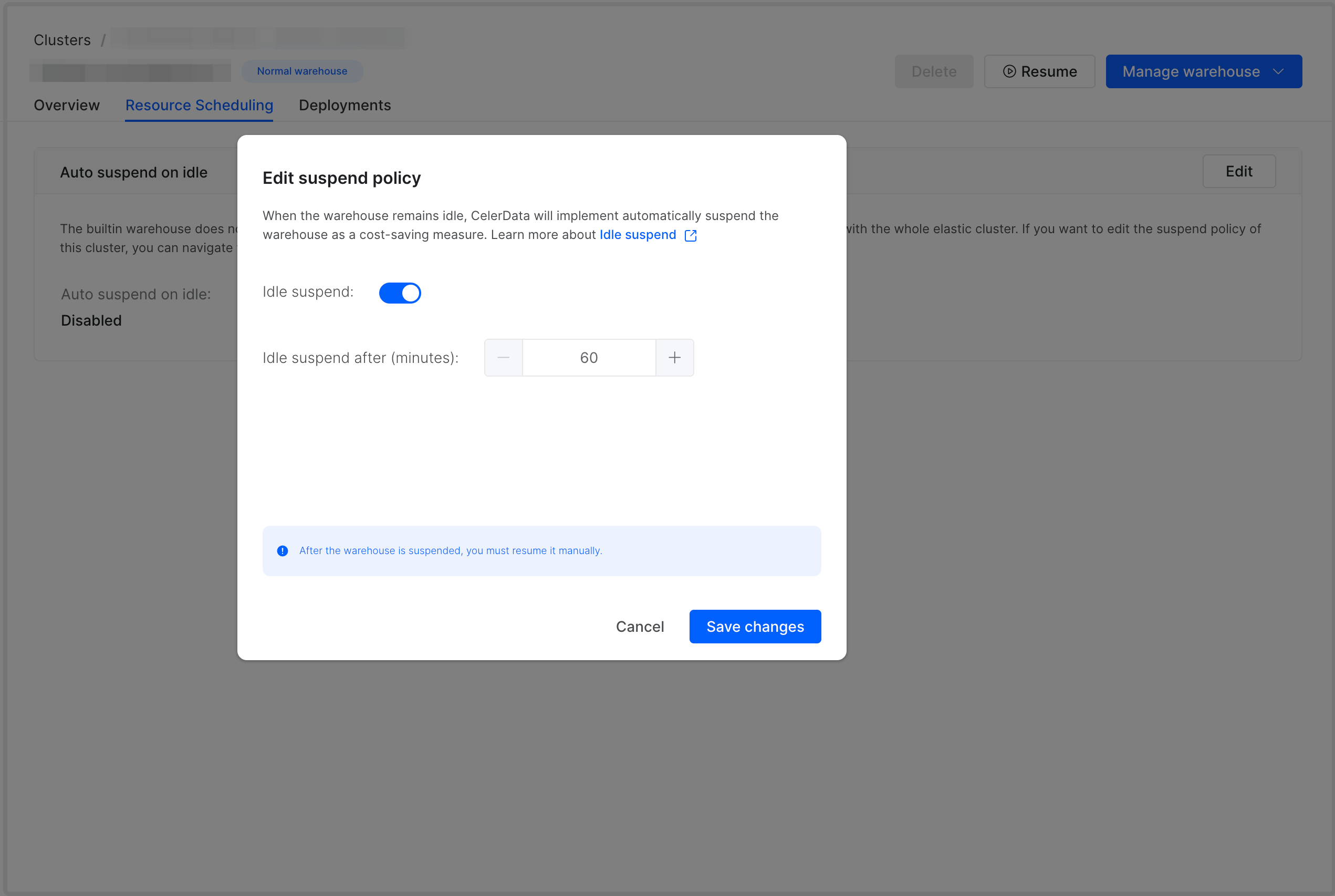Click the plus increment stepper button
The width and height of the screenshot is (1335, 896).
675,358
